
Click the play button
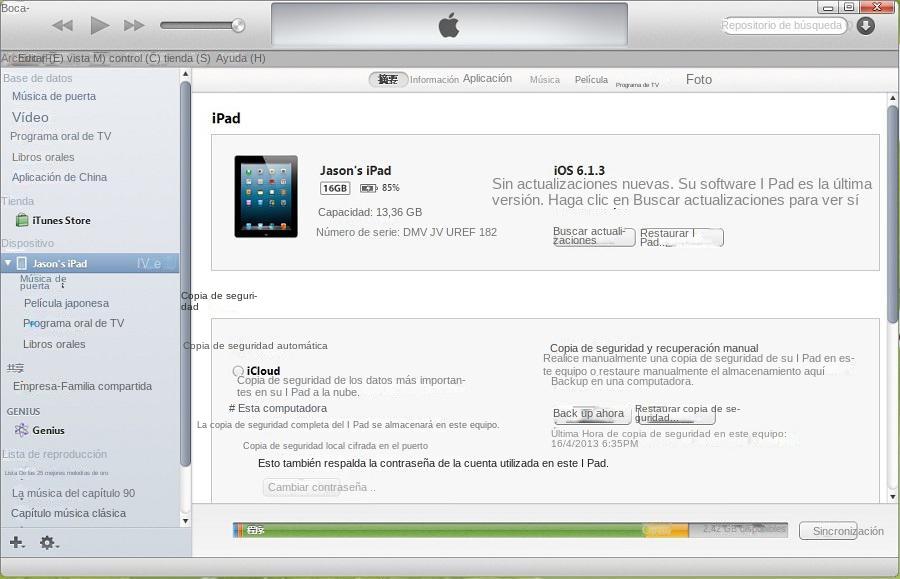100,25
